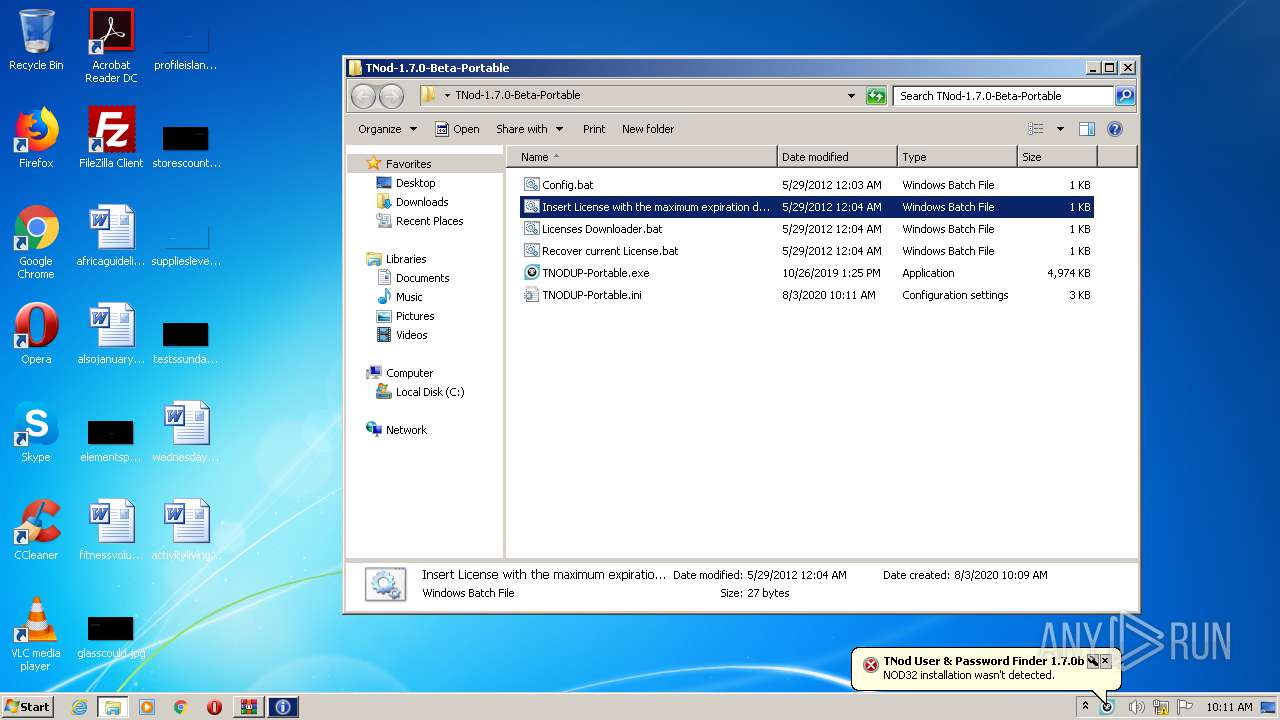Click the New folder toolbar command
1280x720 pixels.
point(648,129)
